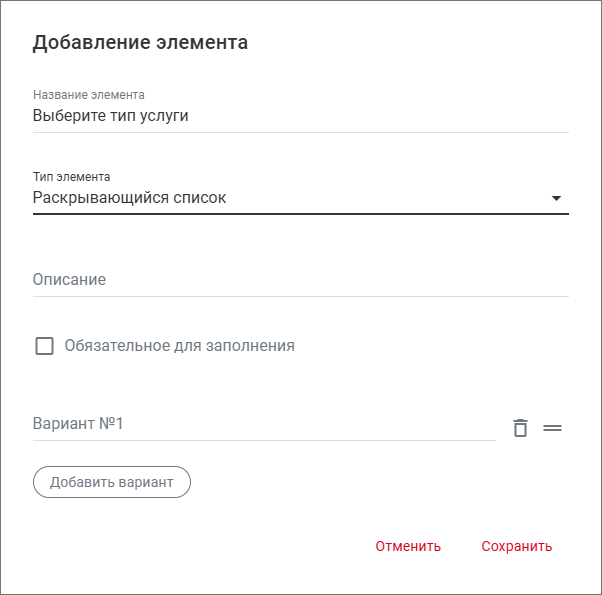Grab the two-line reorder icon
This screenshot has height=595, width=602.
[x=552, y=427]
